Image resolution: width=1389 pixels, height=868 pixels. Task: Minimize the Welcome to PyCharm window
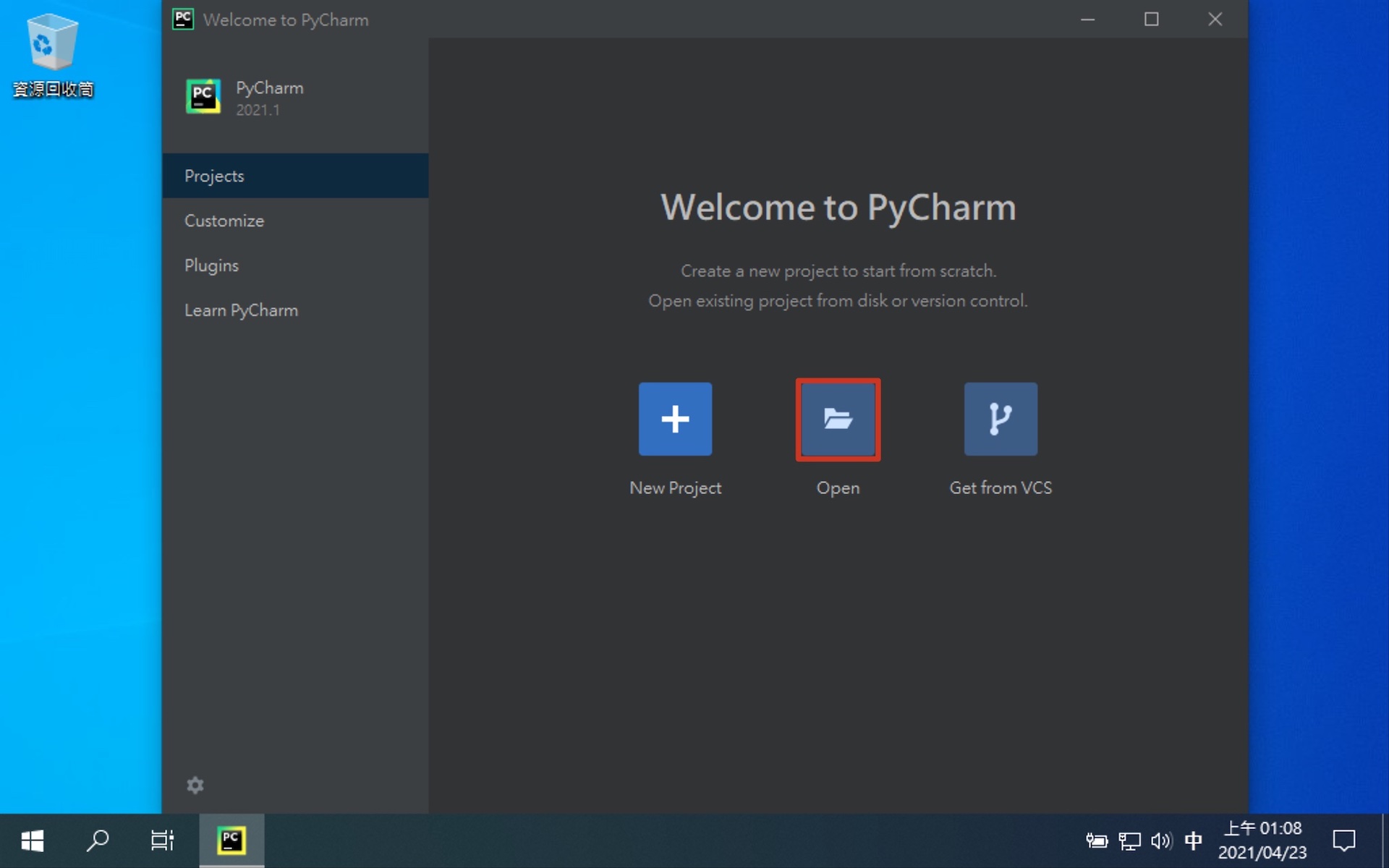(x=1087, y=20)
